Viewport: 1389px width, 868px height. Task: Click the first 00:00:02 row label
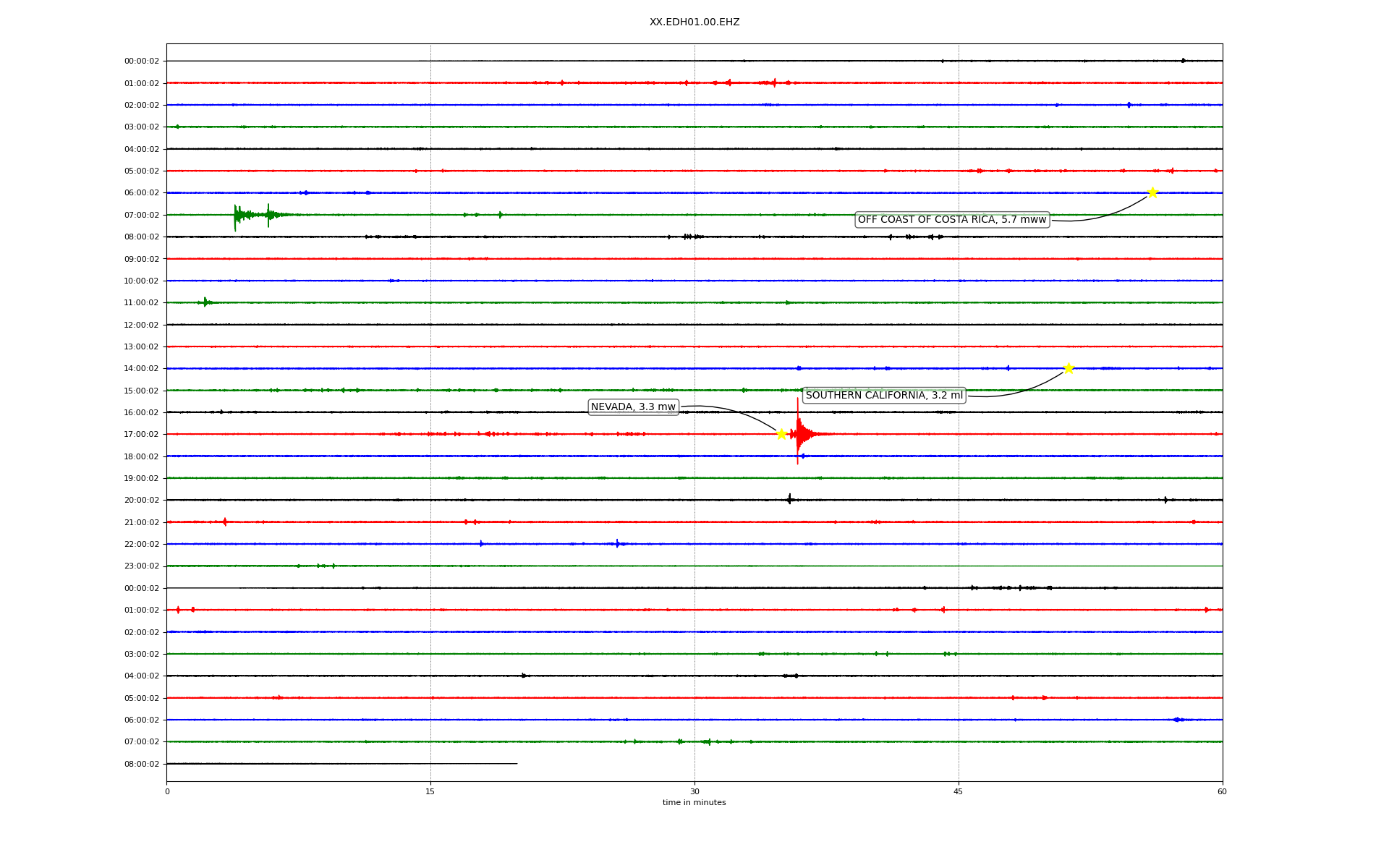click(142, 61)
